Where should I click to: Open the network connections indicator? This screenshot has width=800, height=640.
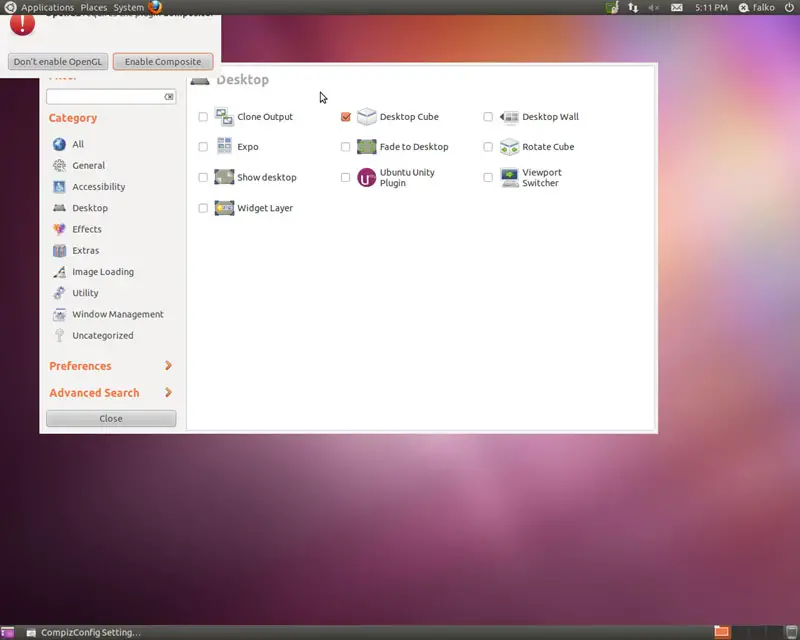633,7
